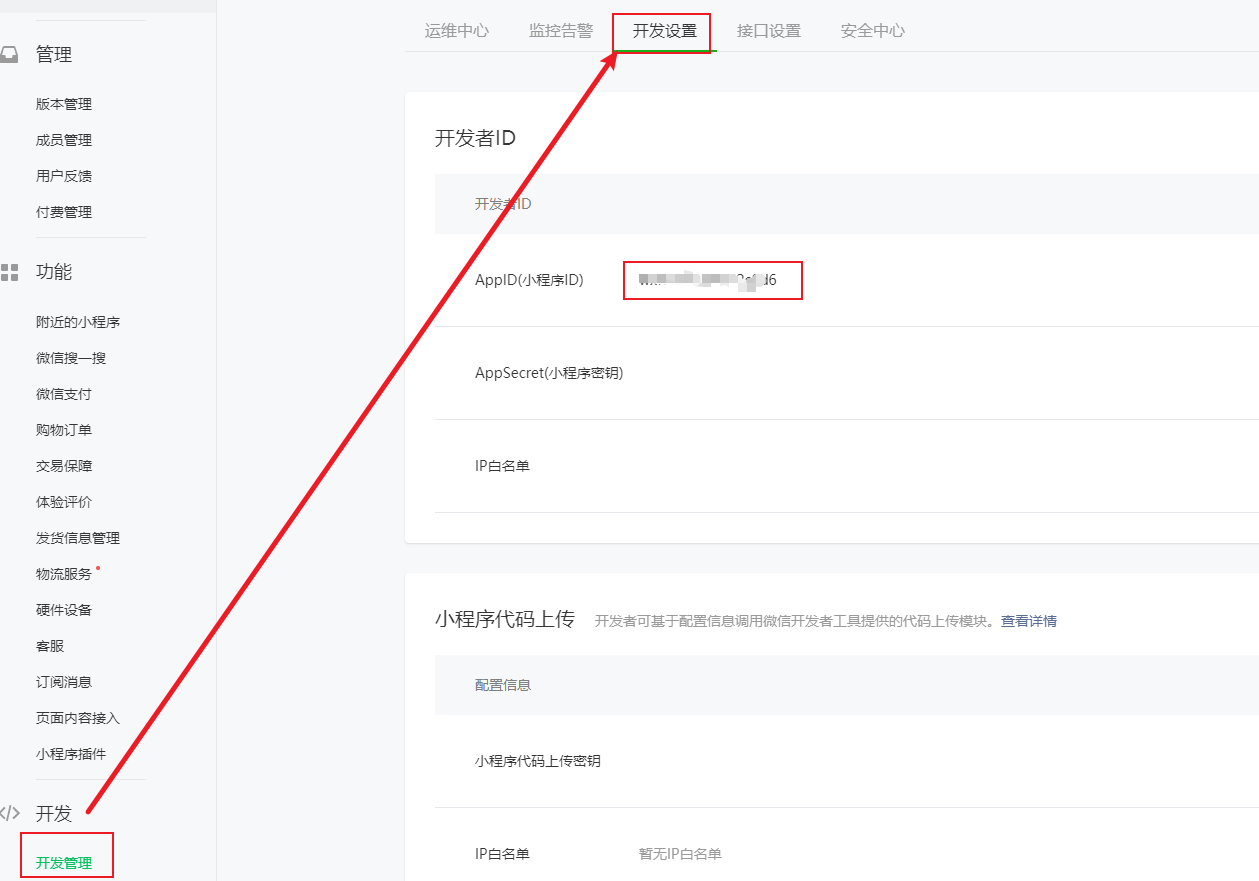Open 付费管理 in sidebar
The height and width of the screenshot is (881, 1259).
tap(64, 212)
